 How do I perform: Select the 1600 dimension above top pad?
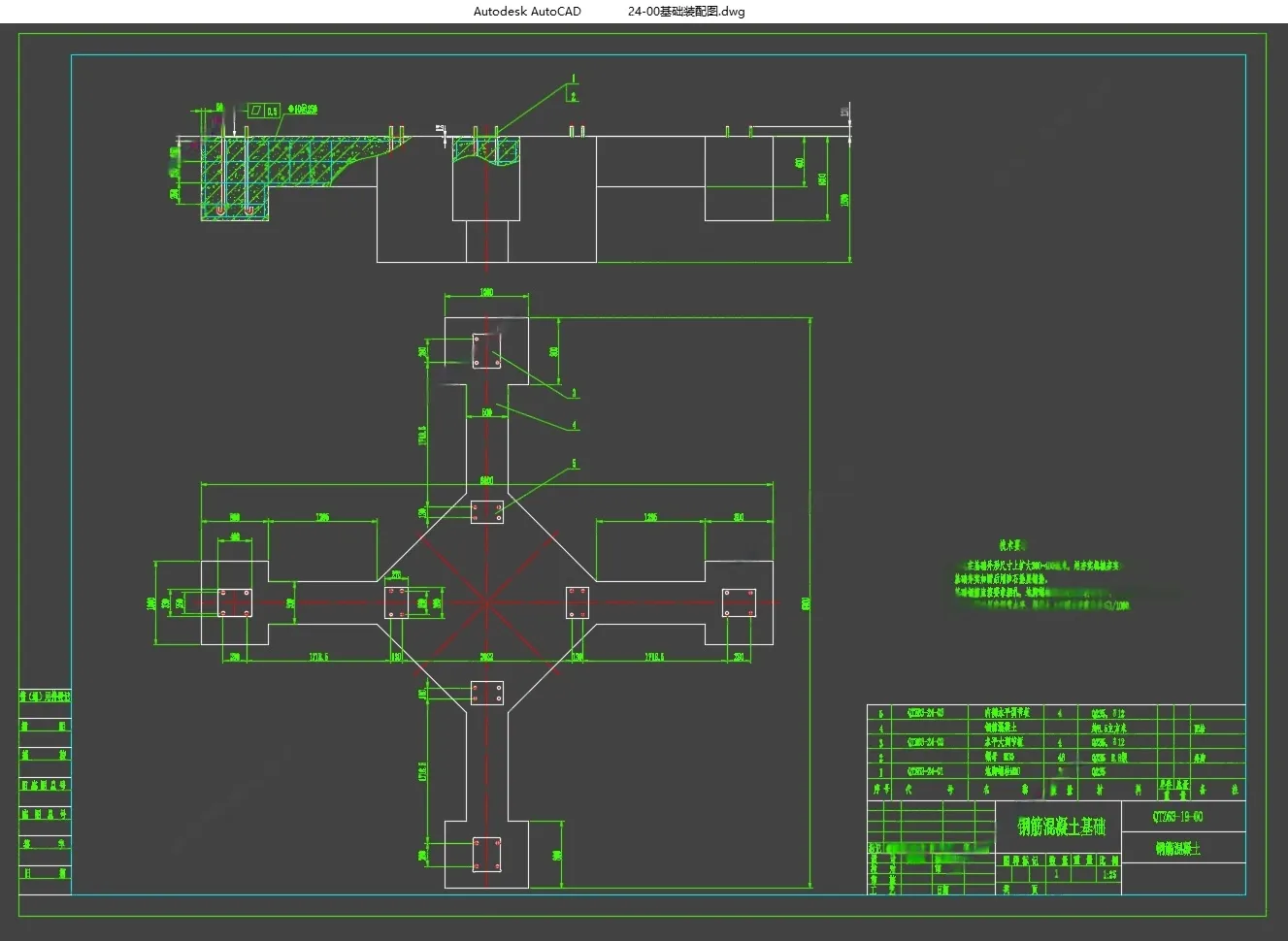tap(486, 291)
